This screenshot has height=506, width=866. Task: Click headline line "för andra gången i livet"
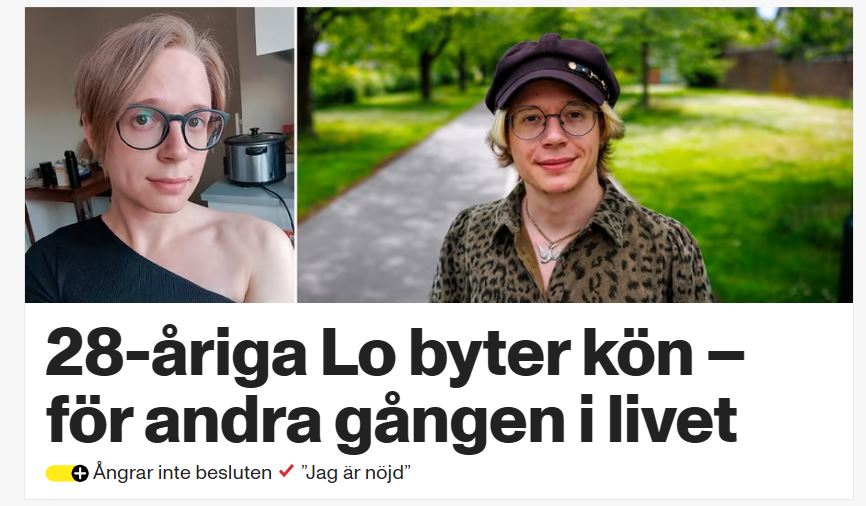392,420
